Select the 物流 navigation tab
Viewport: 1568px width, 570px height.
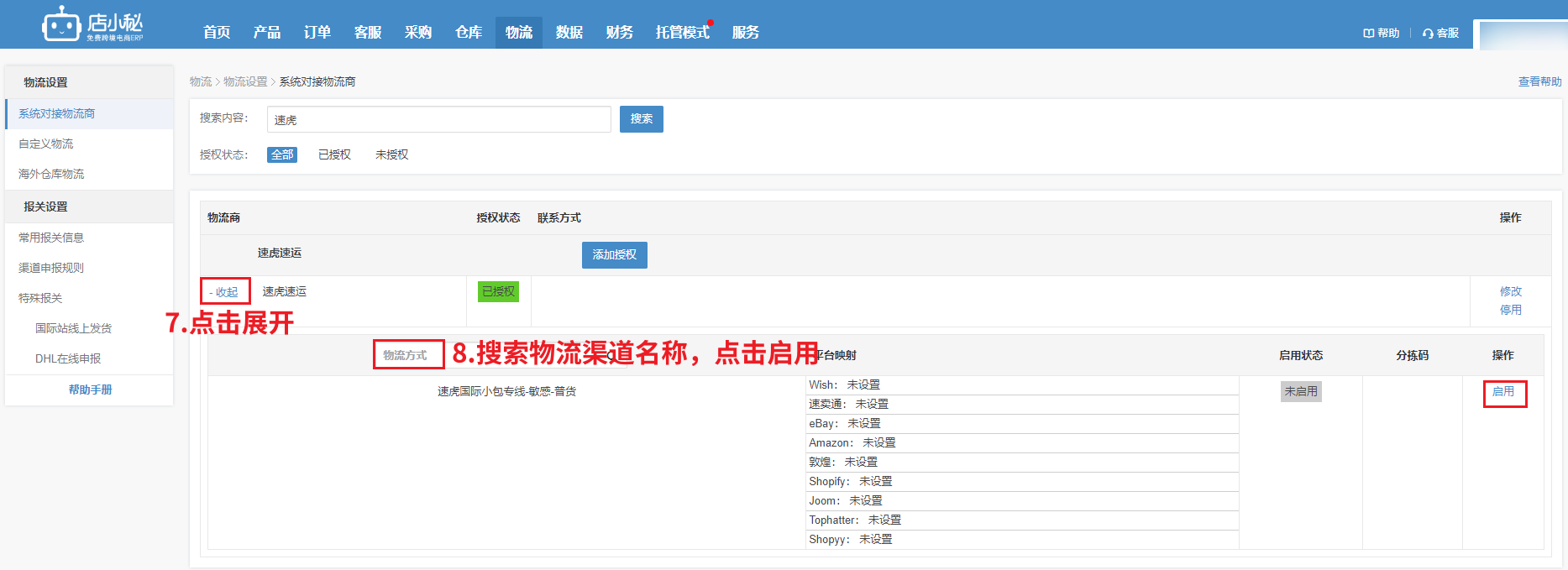tap(519, 32)
